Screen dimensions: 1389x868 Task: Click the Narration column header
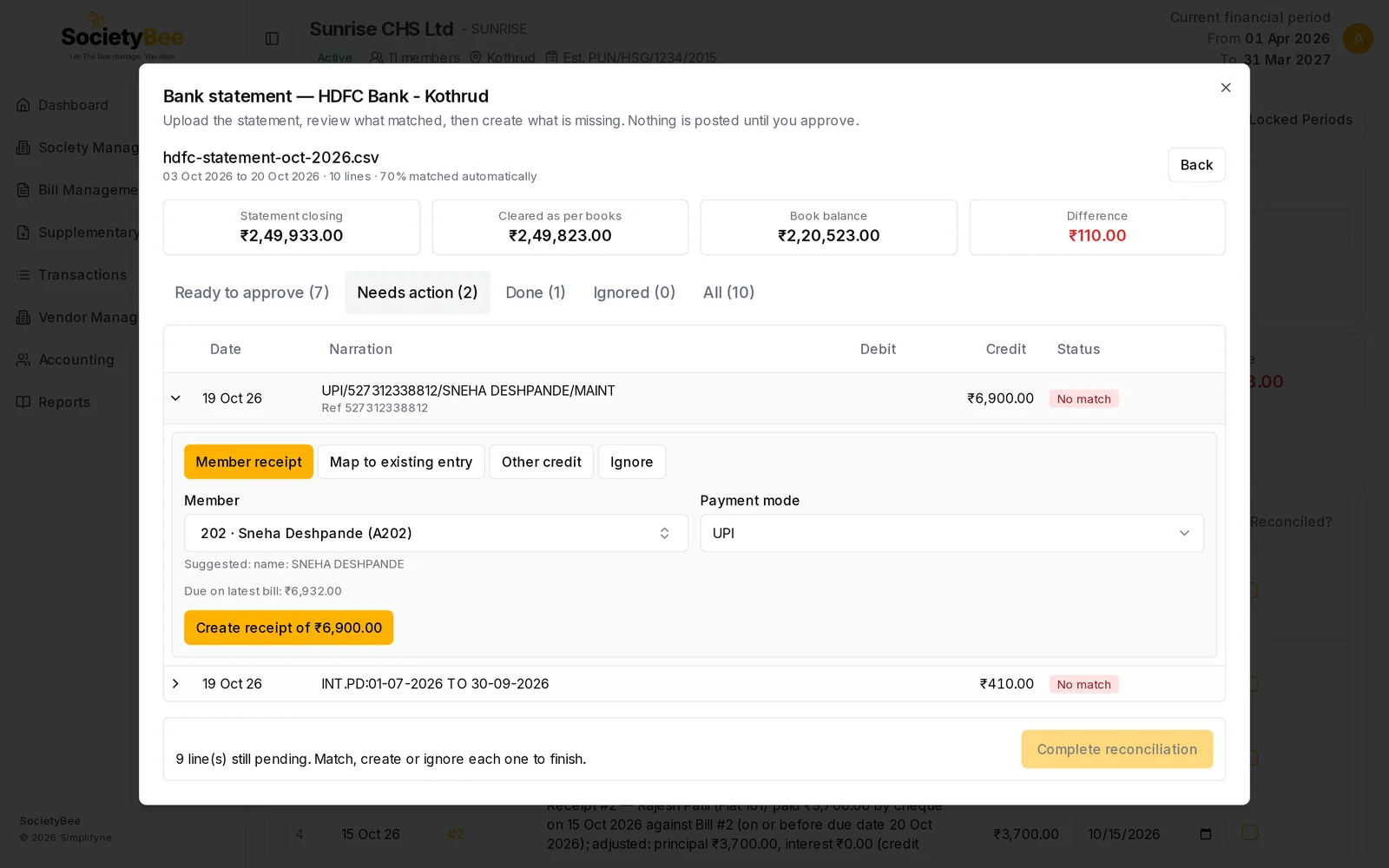pos(361,349)
